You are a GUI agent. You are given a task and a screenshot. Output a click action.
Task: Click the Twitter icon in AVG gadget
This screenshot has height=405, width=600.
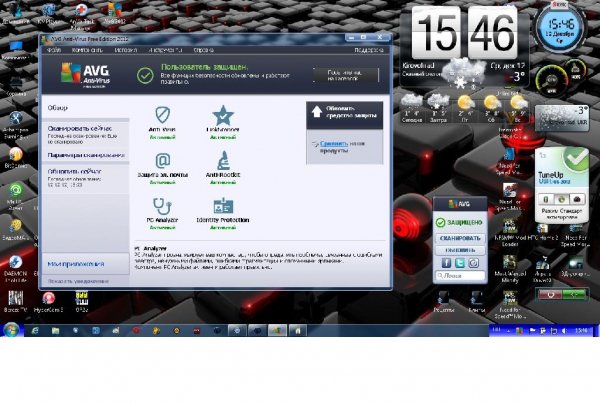[460, 263]
